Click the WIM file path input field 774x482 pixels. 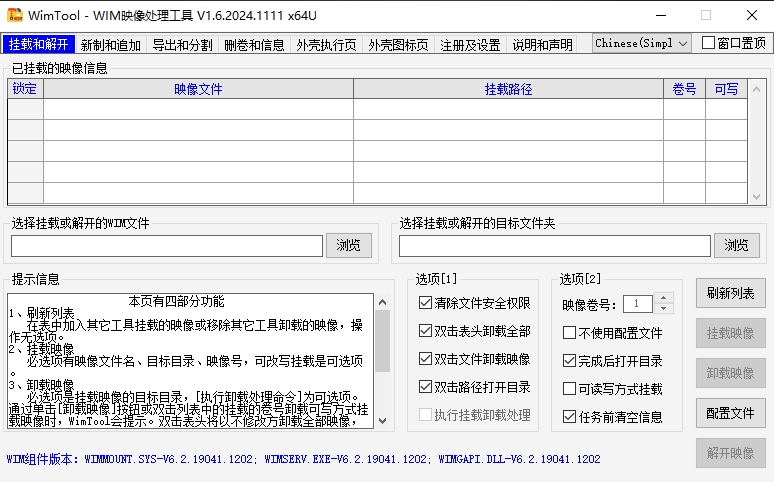click(x=167, y=245)
